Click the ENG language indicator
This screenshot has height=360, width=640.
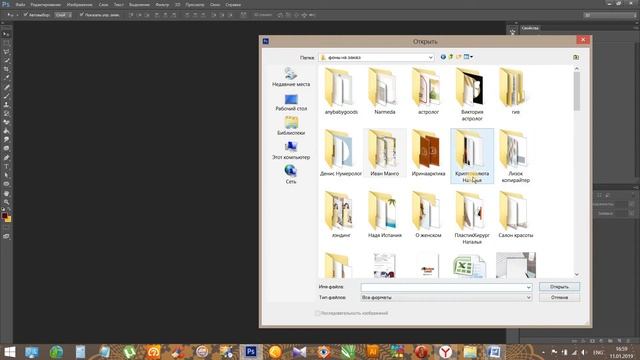coord(598,352)
